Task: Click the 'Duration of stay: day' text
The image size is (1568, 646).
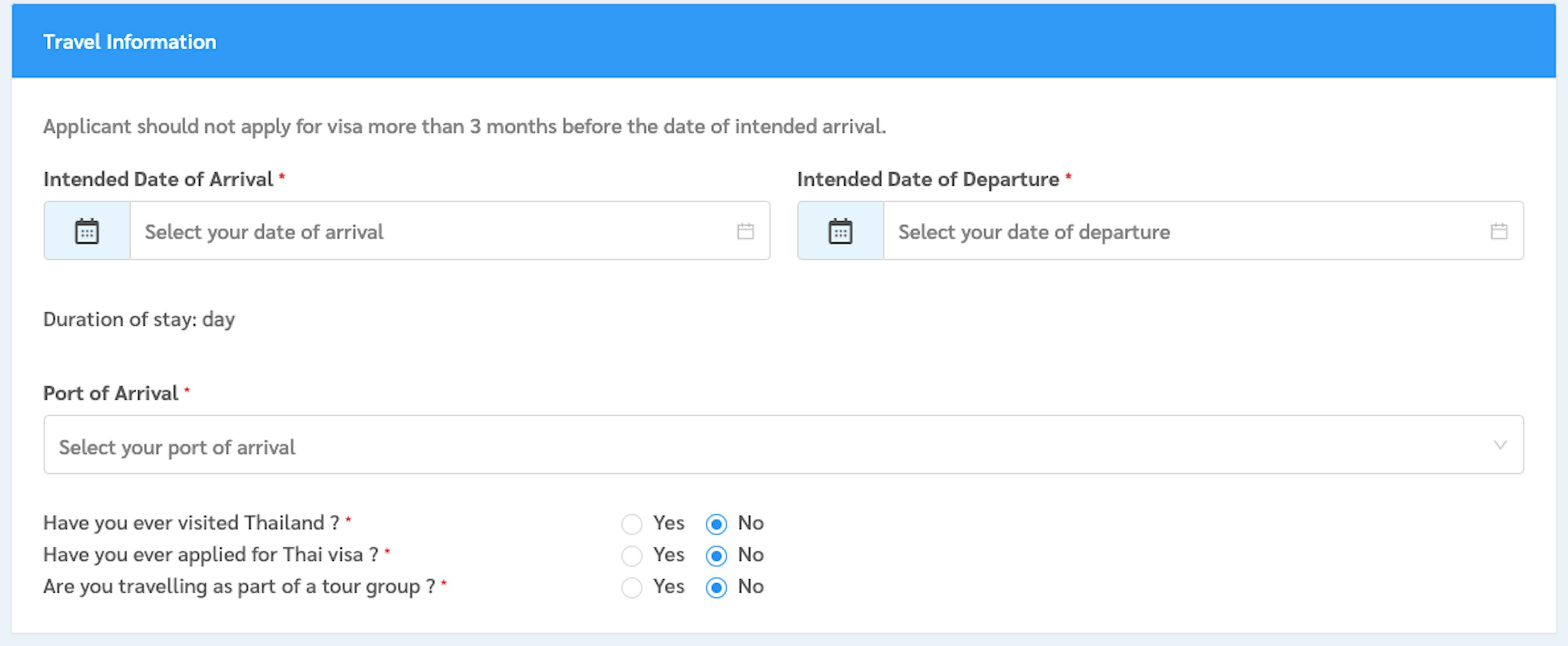Action: 139,320
